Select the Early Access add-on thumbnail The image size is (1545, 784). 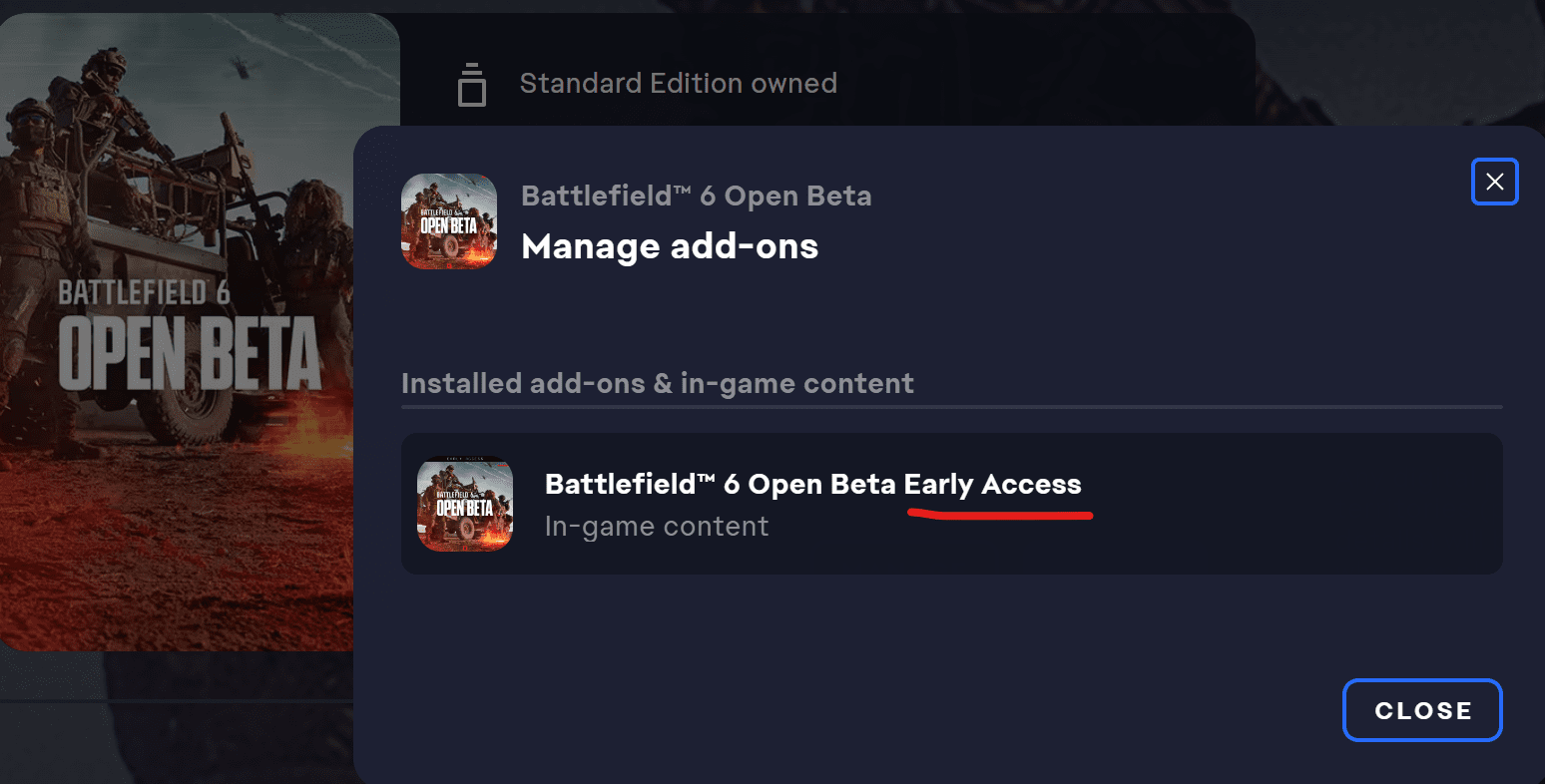tap(465, 504)
